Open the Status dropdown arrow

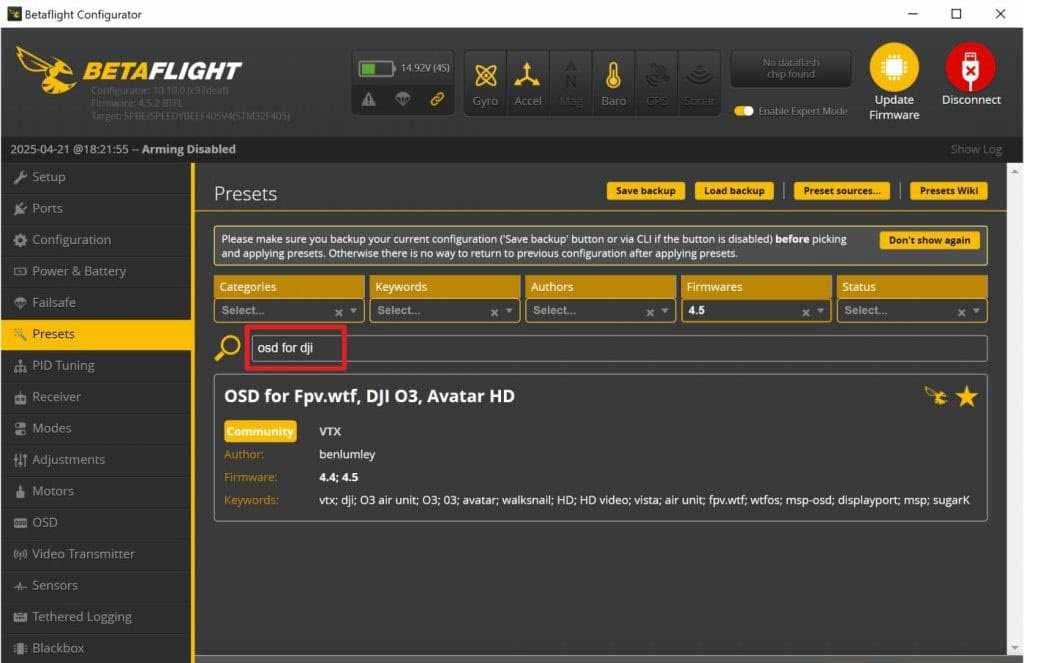(976, 310)
